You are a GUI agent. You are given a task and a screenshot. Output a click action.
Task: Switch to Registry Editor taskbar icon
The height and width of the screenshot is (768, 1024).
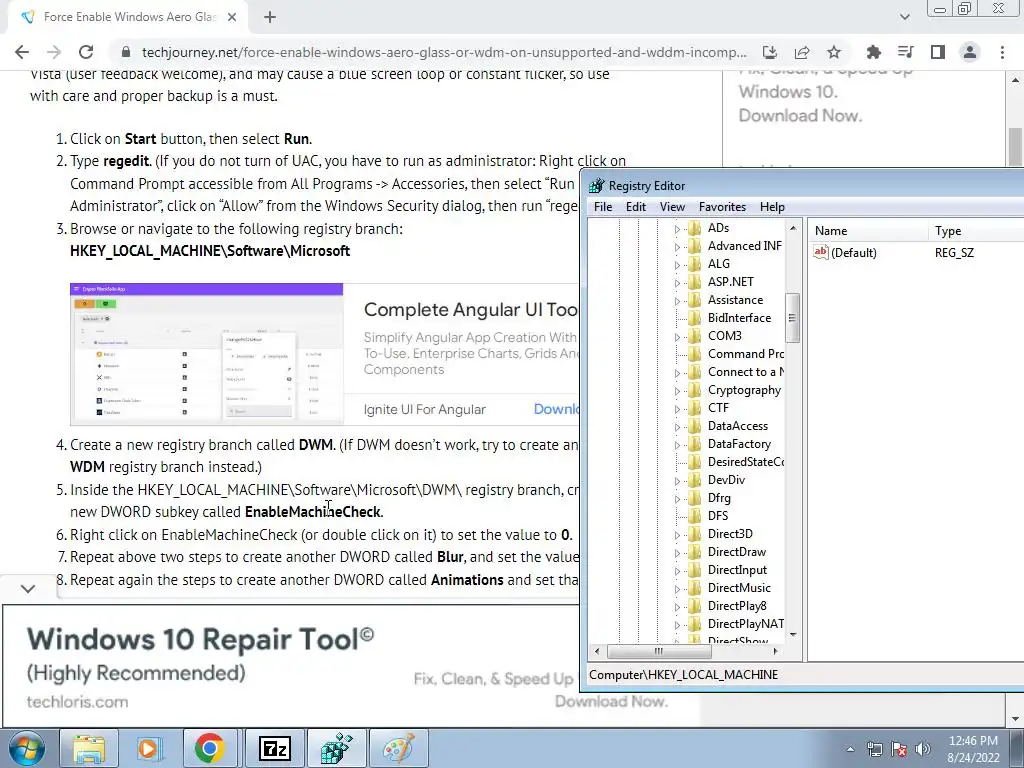coord(336,748)
